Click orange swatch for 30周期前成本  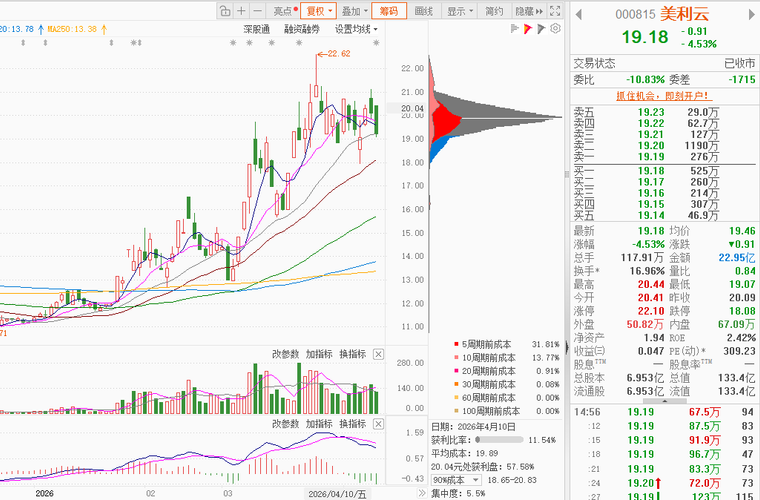[x=456, y=384]
